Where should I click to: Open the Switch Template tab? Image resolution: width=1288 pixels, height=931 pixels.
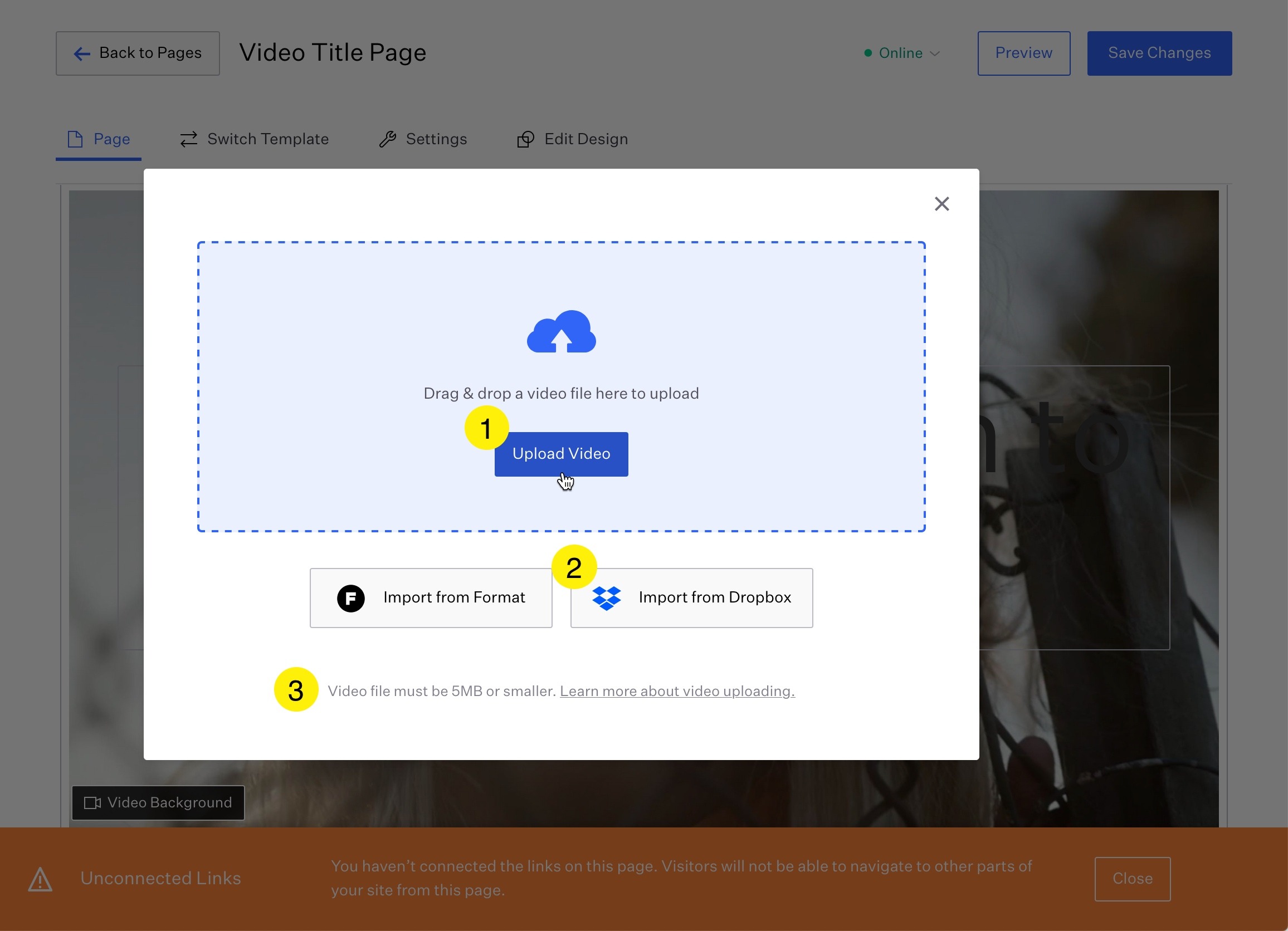(255, 139)
